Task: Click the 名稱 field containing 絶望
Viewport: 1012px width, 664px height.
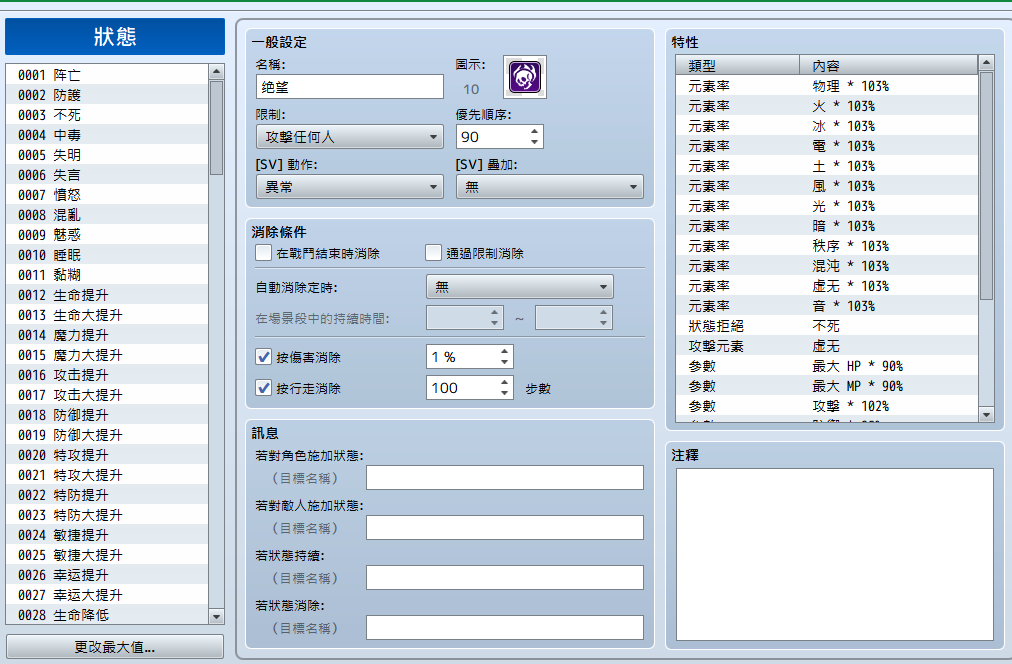Action: coord(350,86)
